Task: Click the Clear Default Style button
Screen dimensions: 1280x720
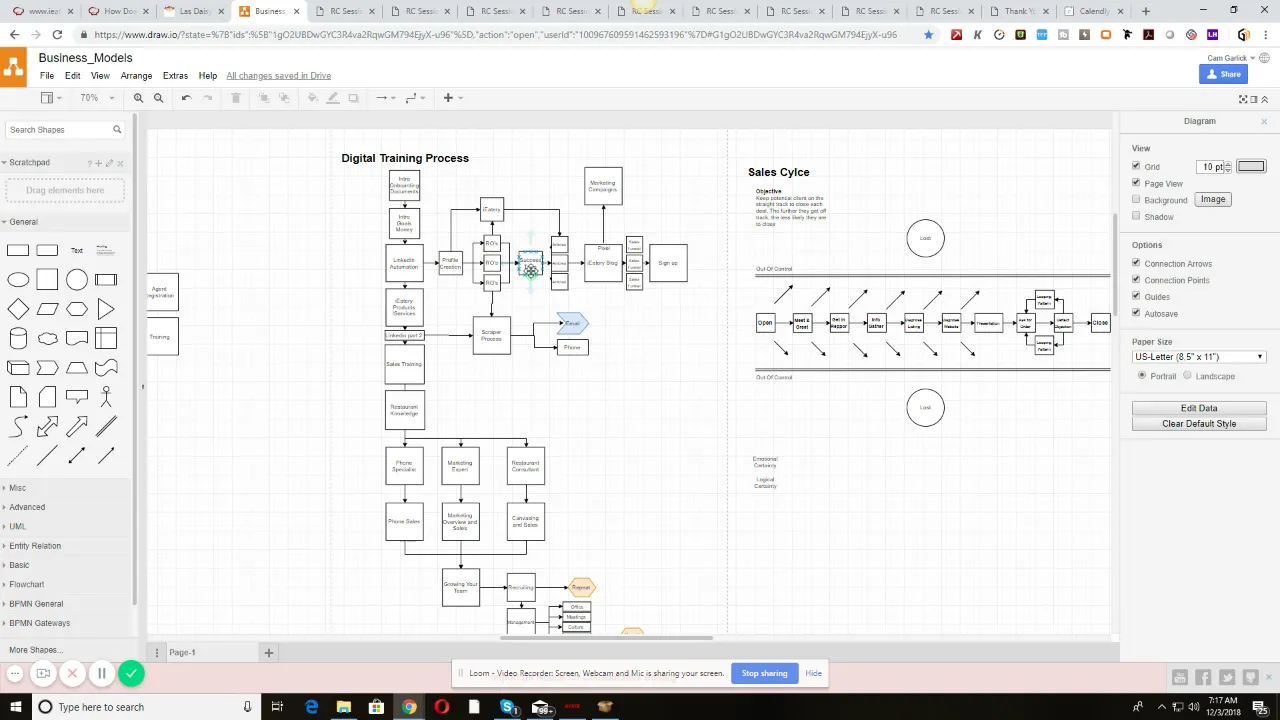Action: tap(1199, 424)
